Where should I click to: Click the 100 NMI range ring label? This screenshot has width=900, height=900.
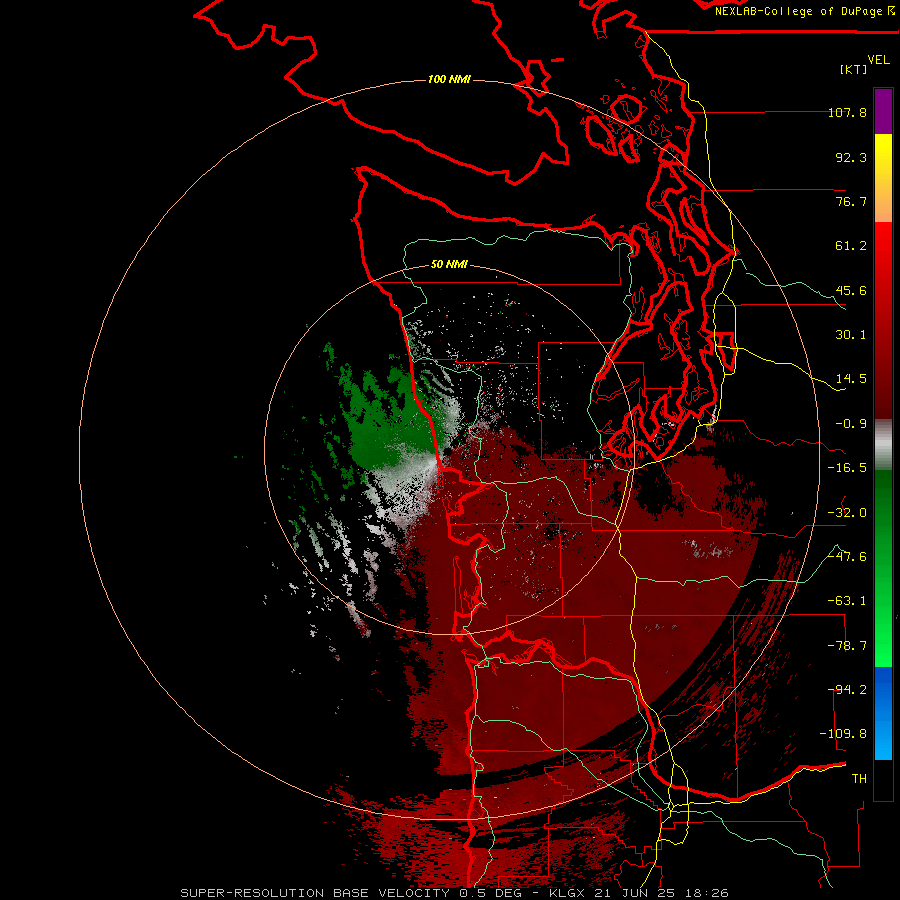click(449, 79)
